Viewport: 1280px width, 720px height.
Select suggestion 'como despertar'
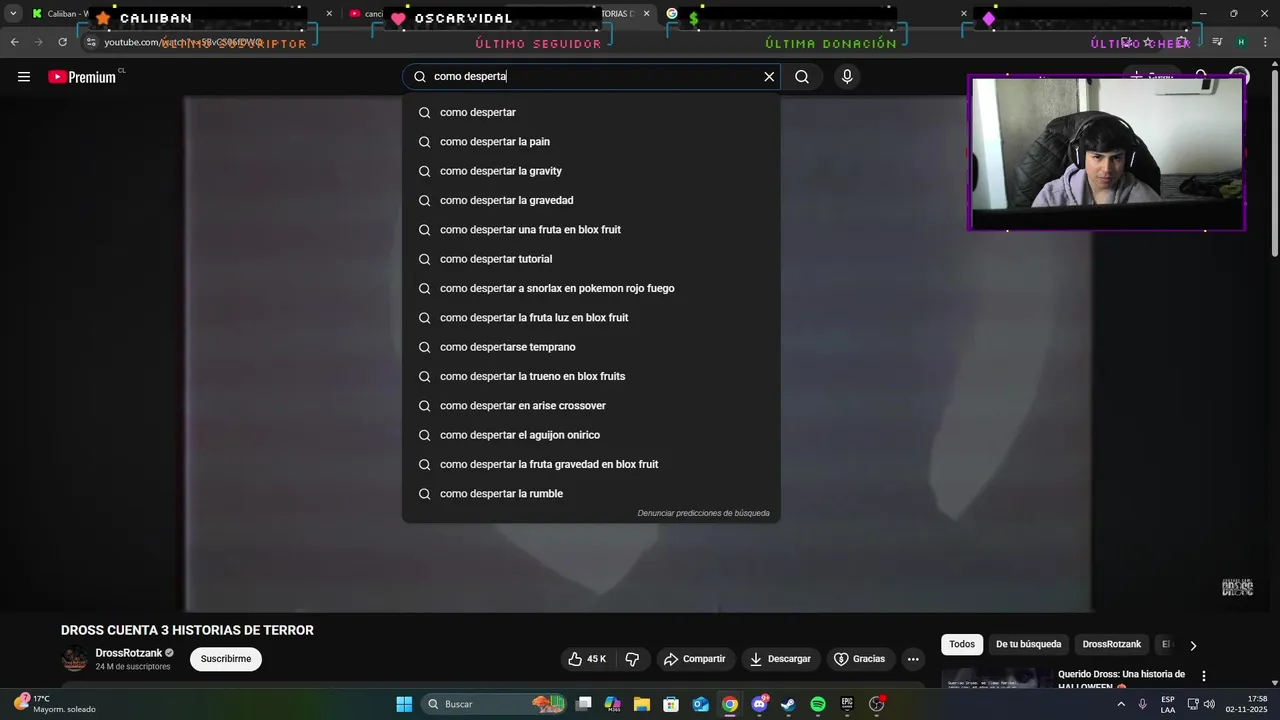tap(591, 112)
